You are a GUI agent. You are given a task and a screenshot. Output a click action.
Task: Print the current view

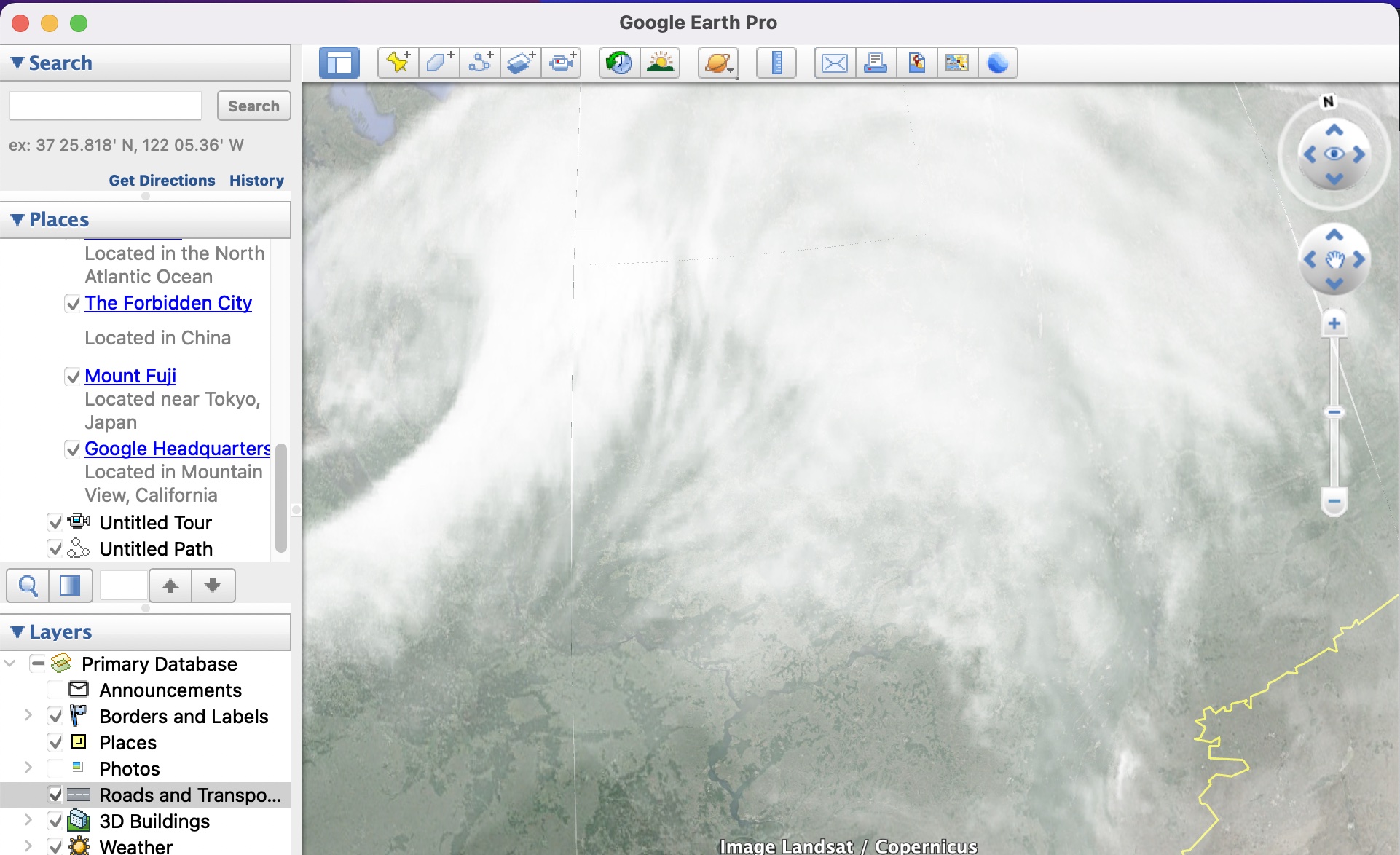pos(876,63)
